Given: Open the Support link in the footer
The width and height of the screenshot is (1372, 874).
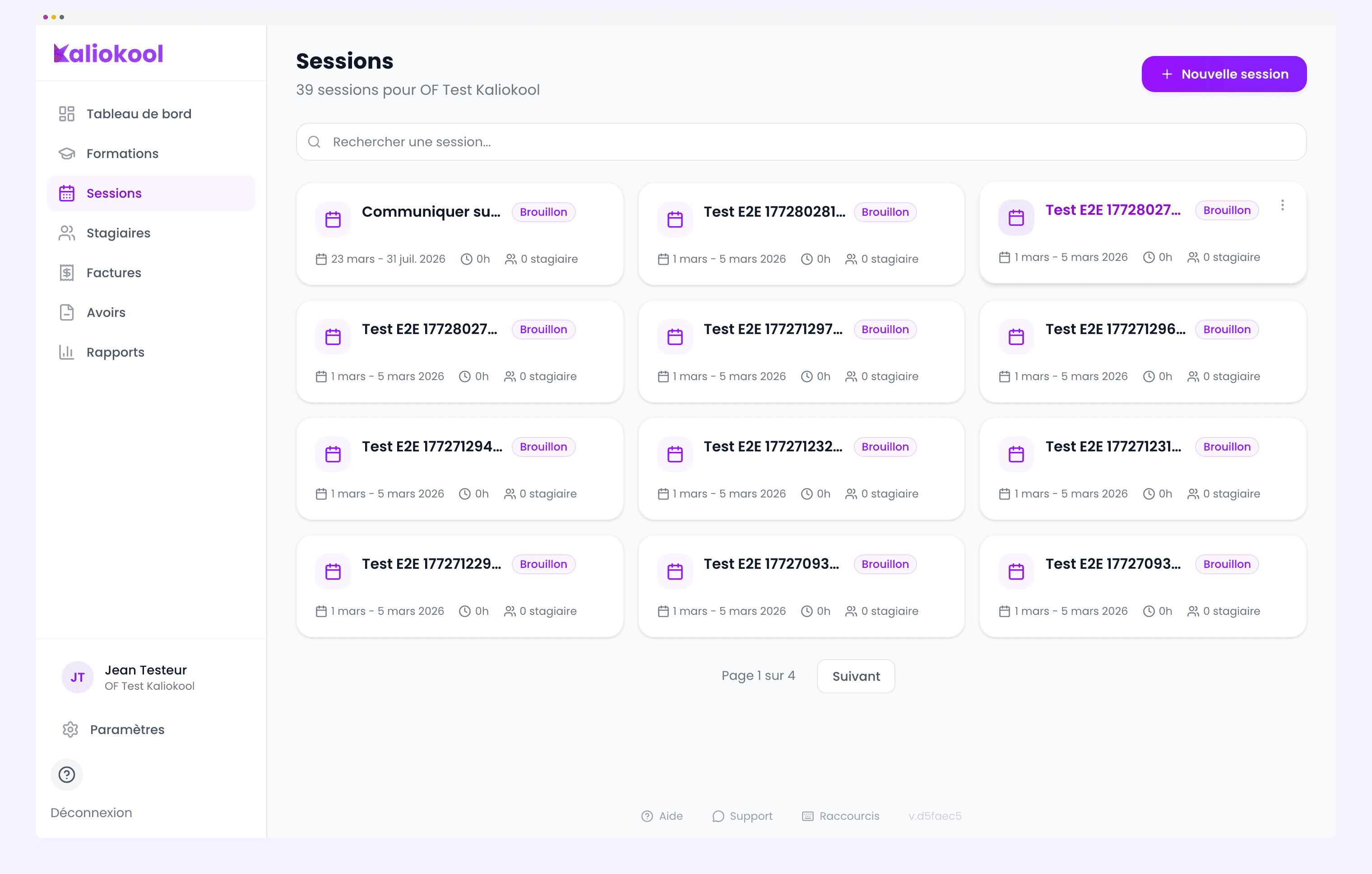Looking at the screenshot, I should coord(742,816).
